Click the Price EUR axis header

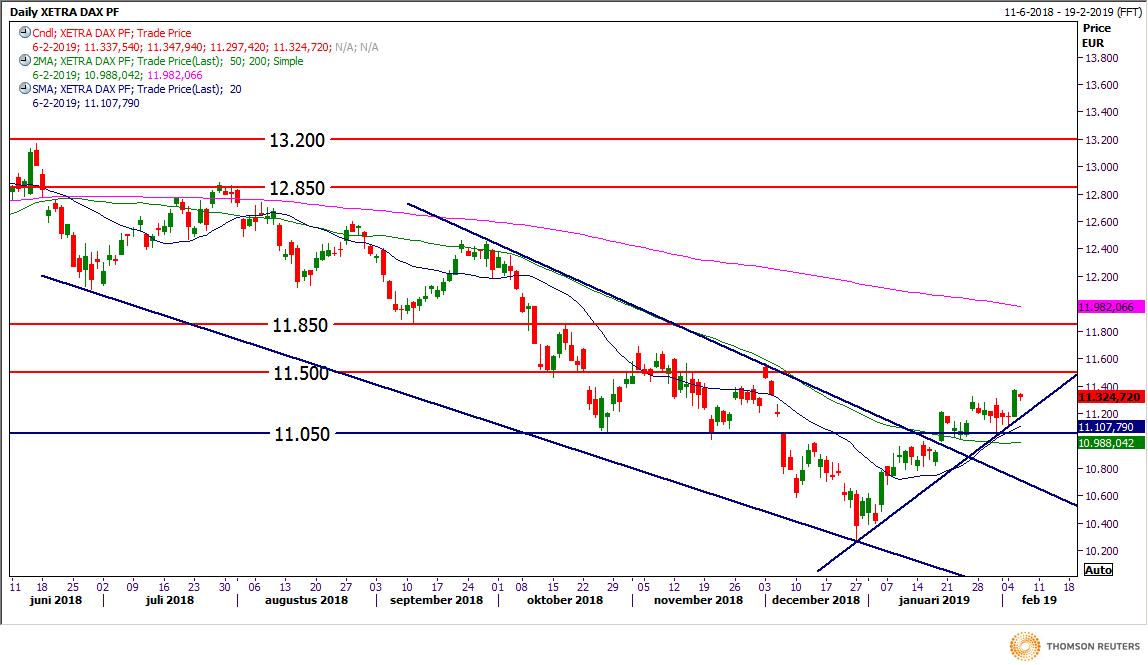[x=1096, y=35]
